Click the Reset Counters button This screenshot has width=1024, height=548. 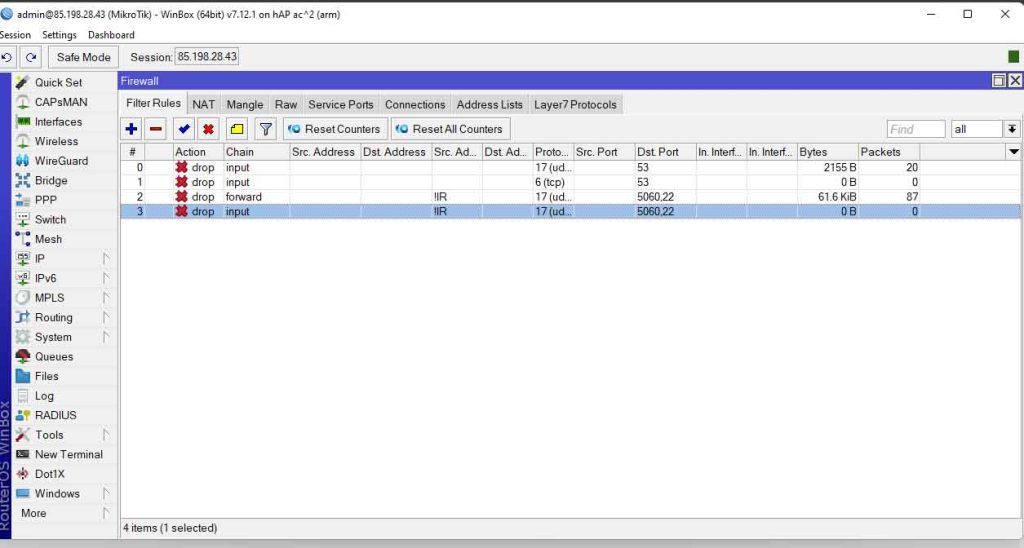coord(335,129)
